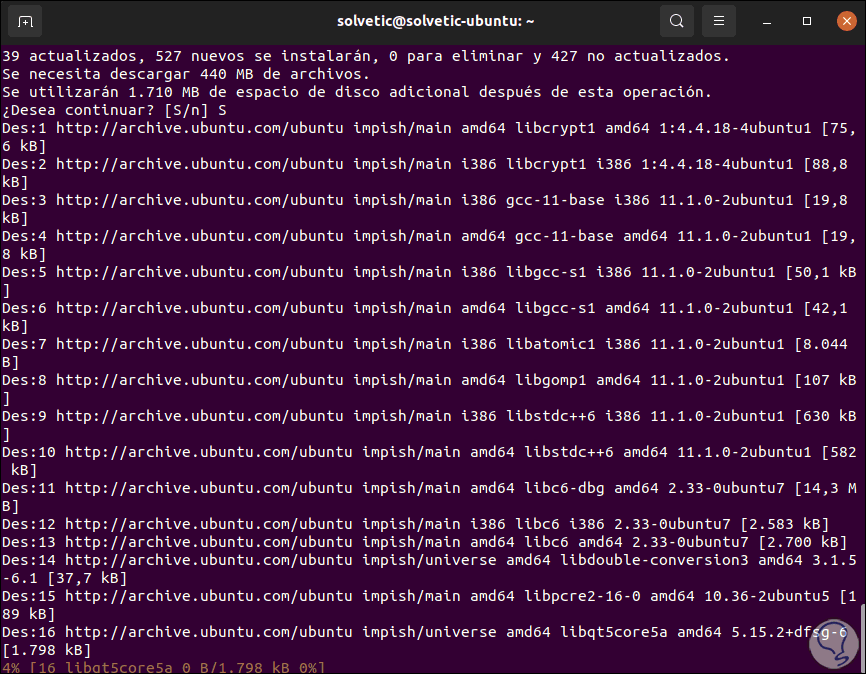Close the terminal window
The height and width of the screenshot is (674, 866).
(846, 20)
